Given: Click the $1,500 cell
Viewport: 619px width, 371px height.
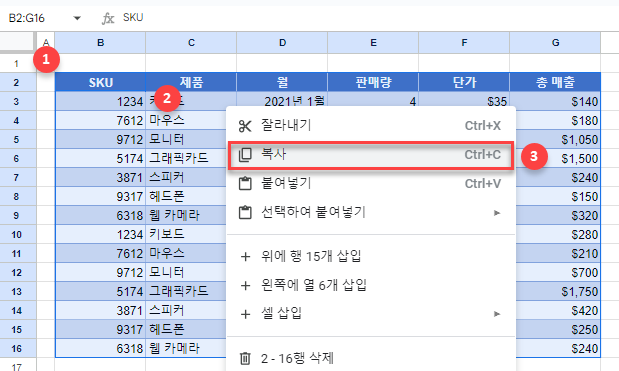Looking at the screenshot, I should (x=558, y=159).
